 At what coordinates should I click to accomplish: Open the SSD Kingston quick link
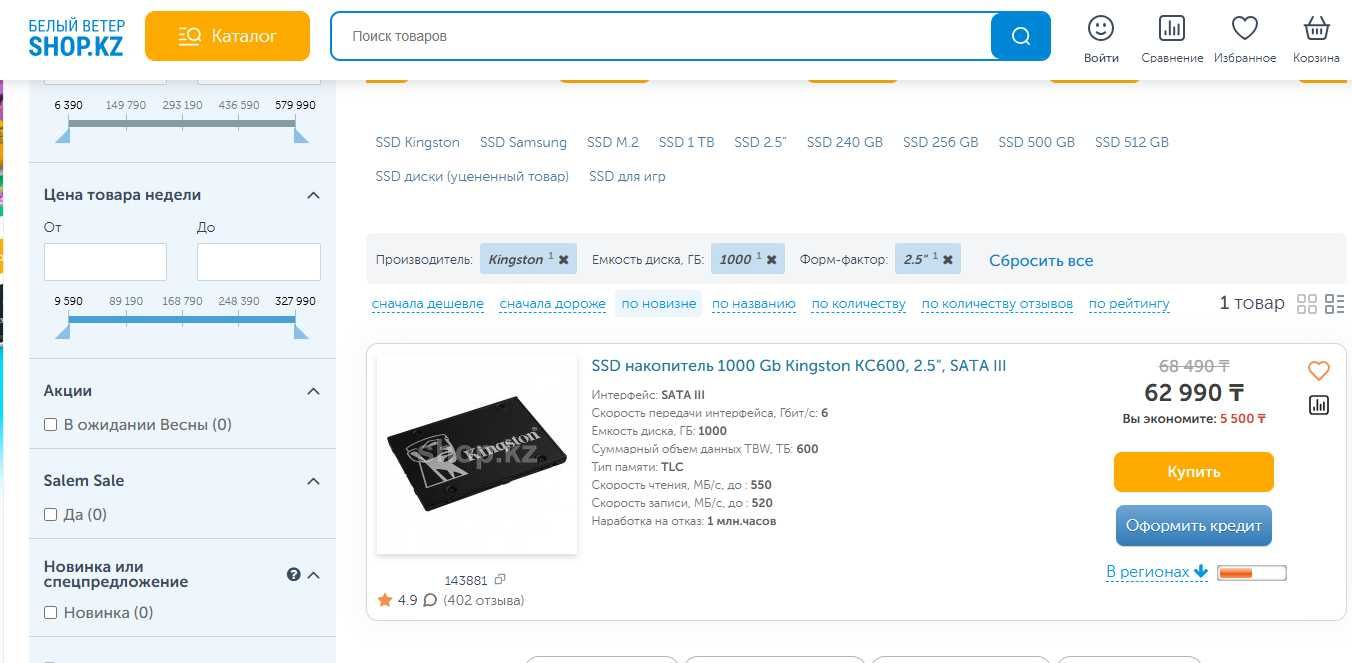coord(418,142)
